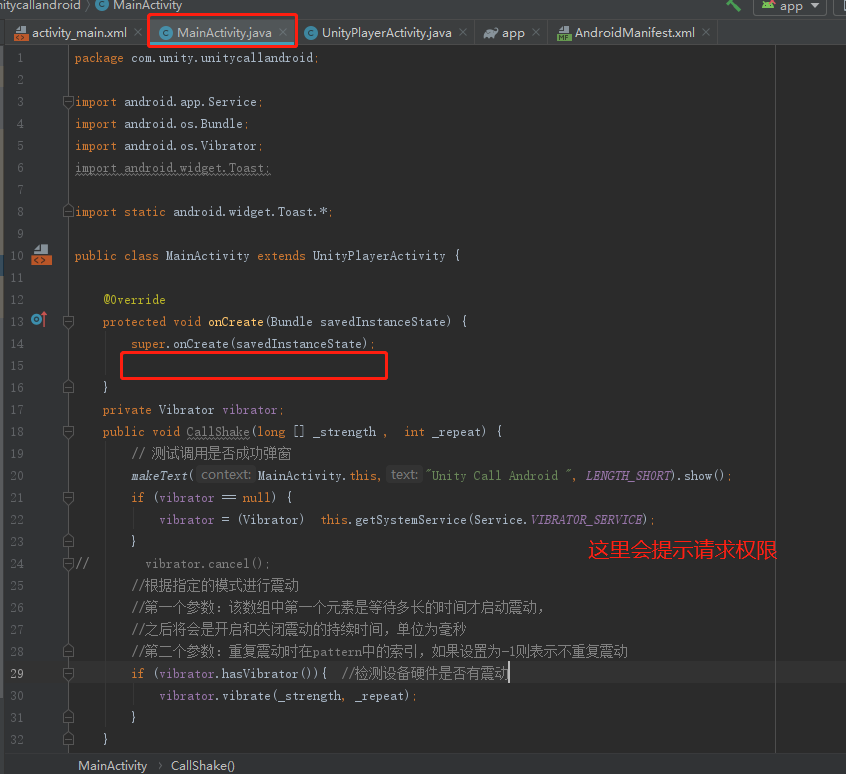Close the app tab
The image size is (846, 774).
[x=536, y=32]
